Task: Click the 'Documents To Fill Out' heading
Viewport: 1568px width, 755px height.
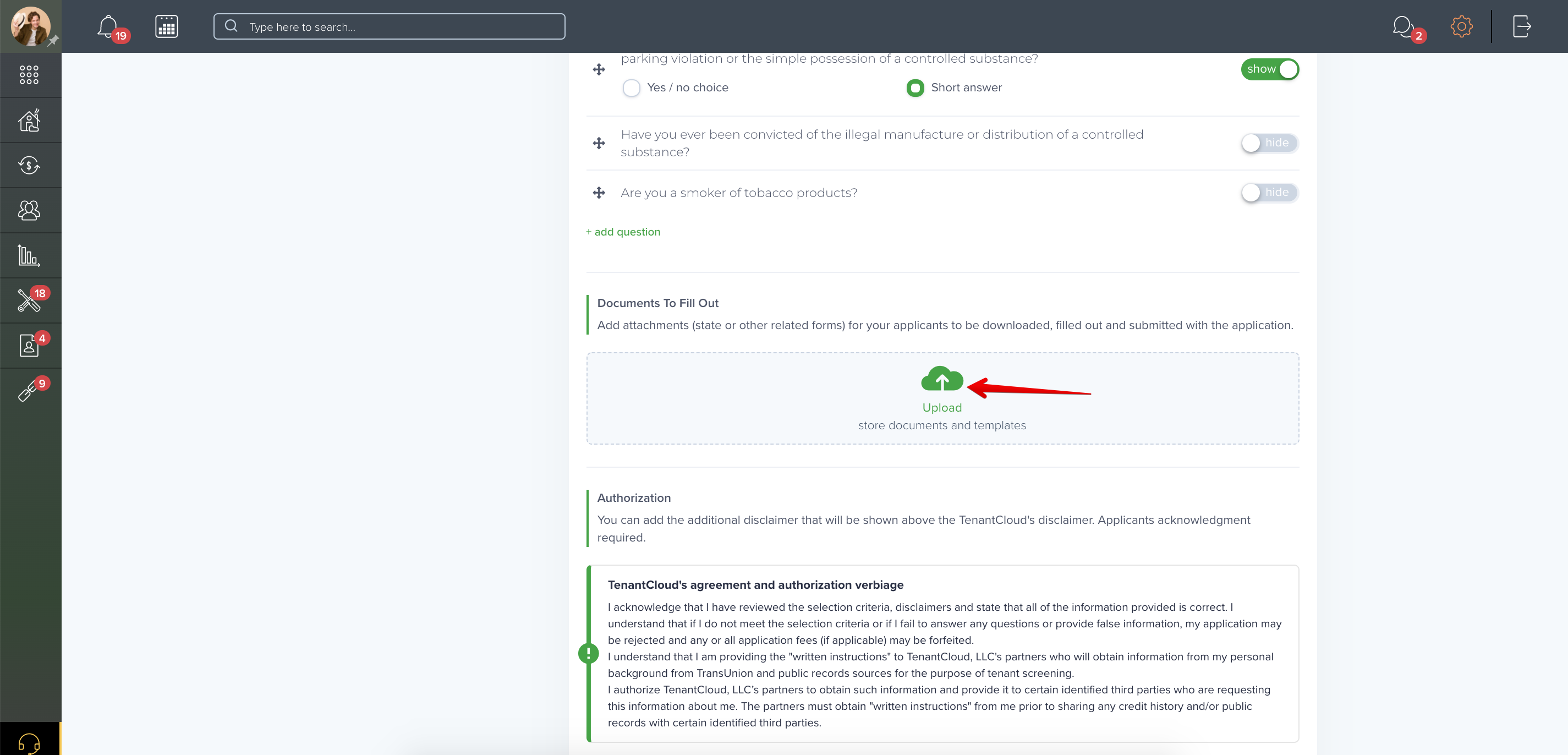Action: (x=657, y=303)
